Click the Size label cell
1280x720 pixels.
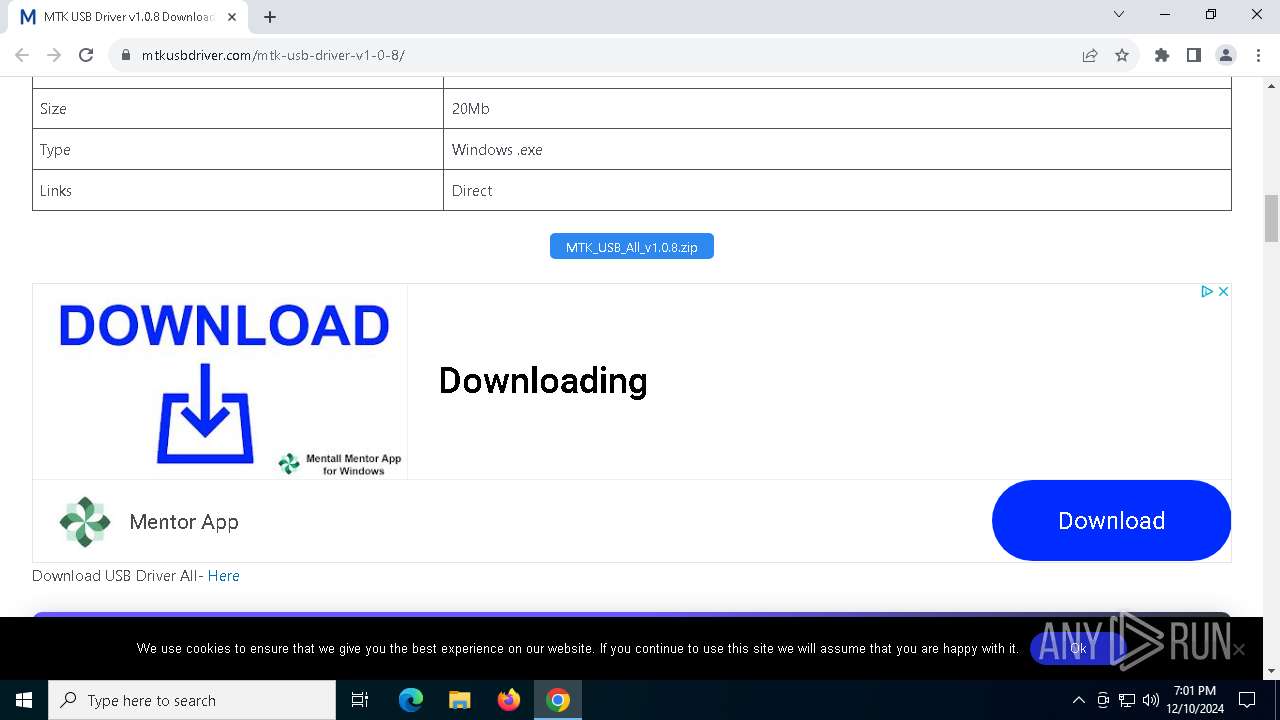coord(238,109)
